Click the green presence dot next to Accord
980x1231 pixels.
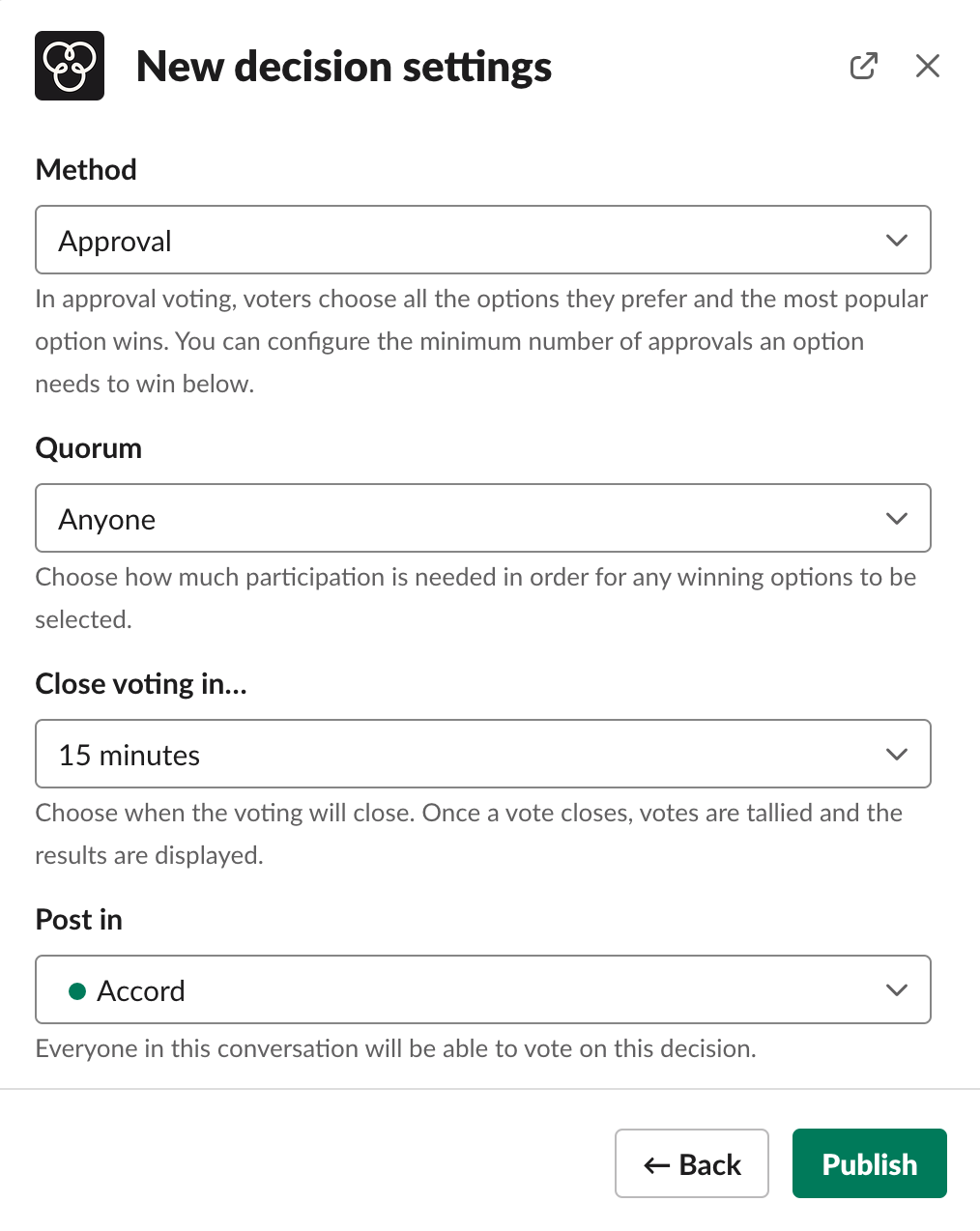click(75, 990)
